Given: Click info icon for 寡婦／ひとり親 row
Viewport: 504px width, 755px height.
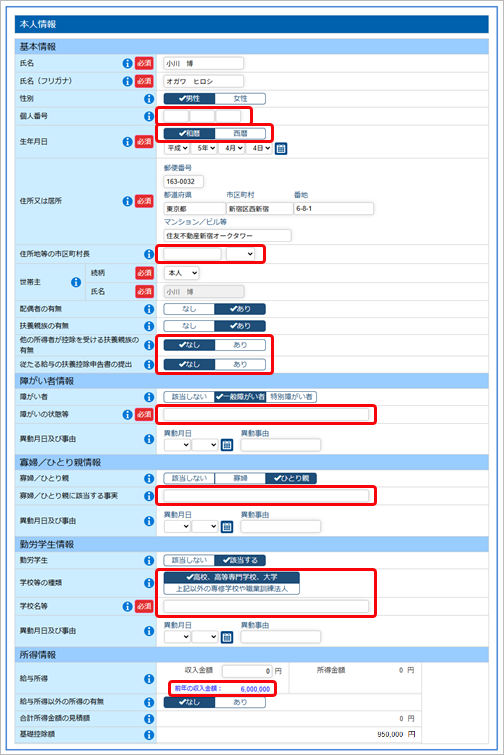Looking at the screenshot, I should tap(149, 478).
